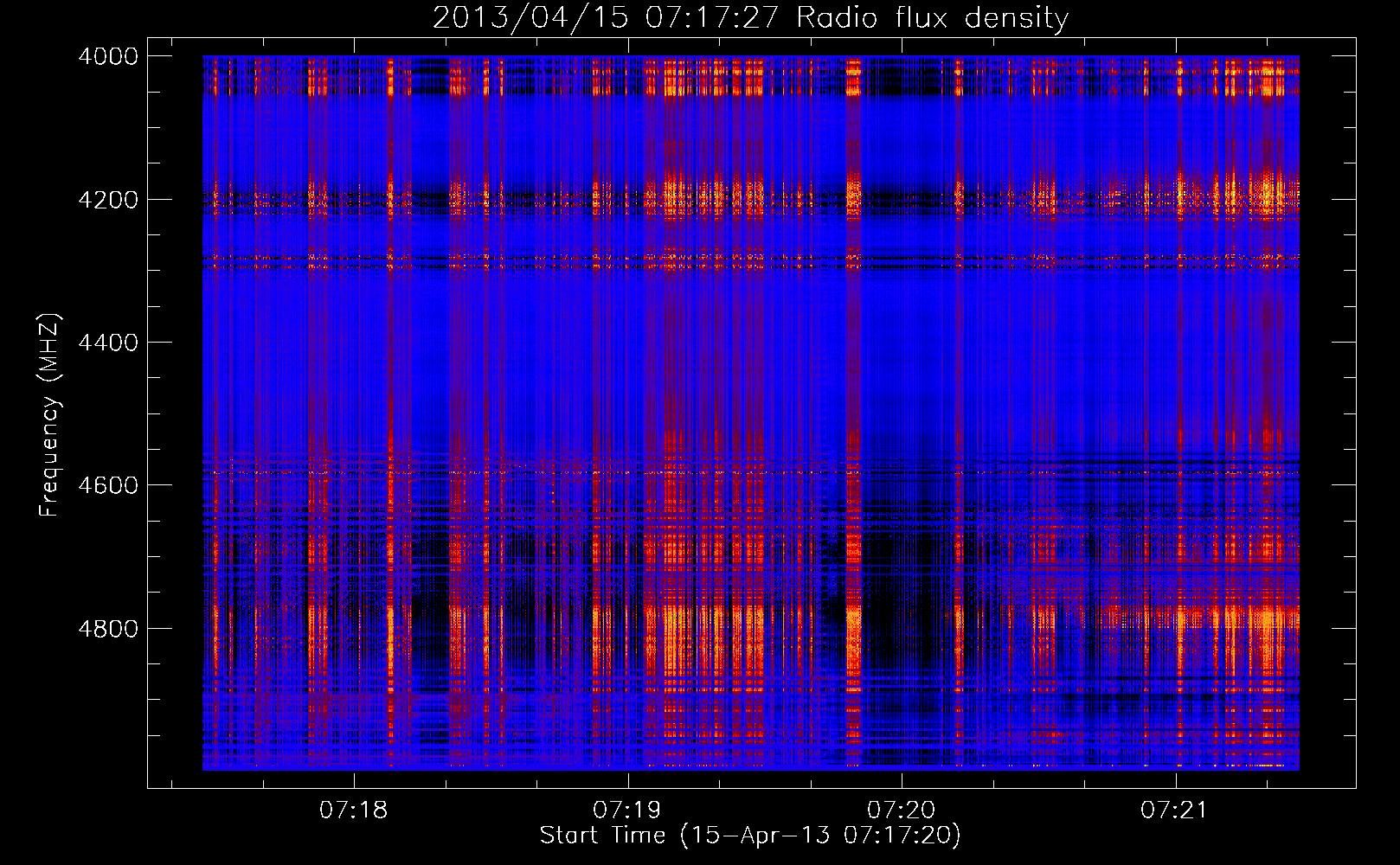Click the 07:18 time tick label
Image resolution: width=1400 pixels, height=865 pixels.
tap(353, 810)
